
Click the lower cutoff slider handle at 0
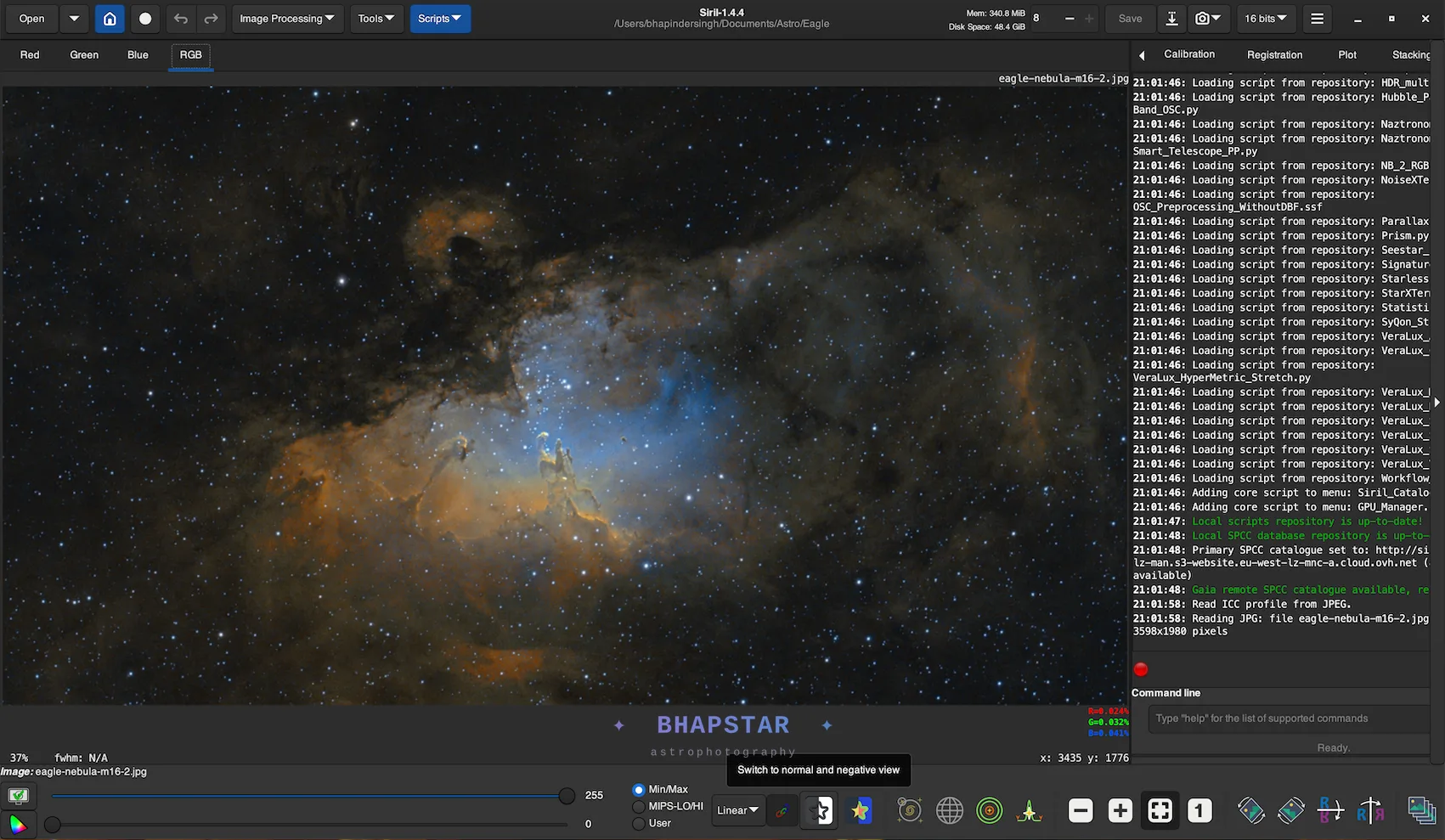(53, 825)
